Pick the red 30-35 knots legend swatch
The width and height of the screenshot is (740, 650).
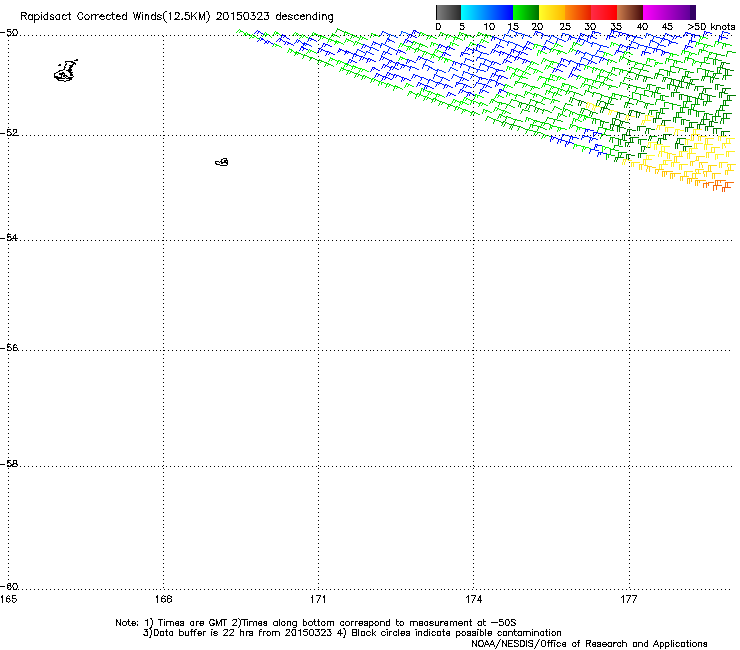(604, 12)
